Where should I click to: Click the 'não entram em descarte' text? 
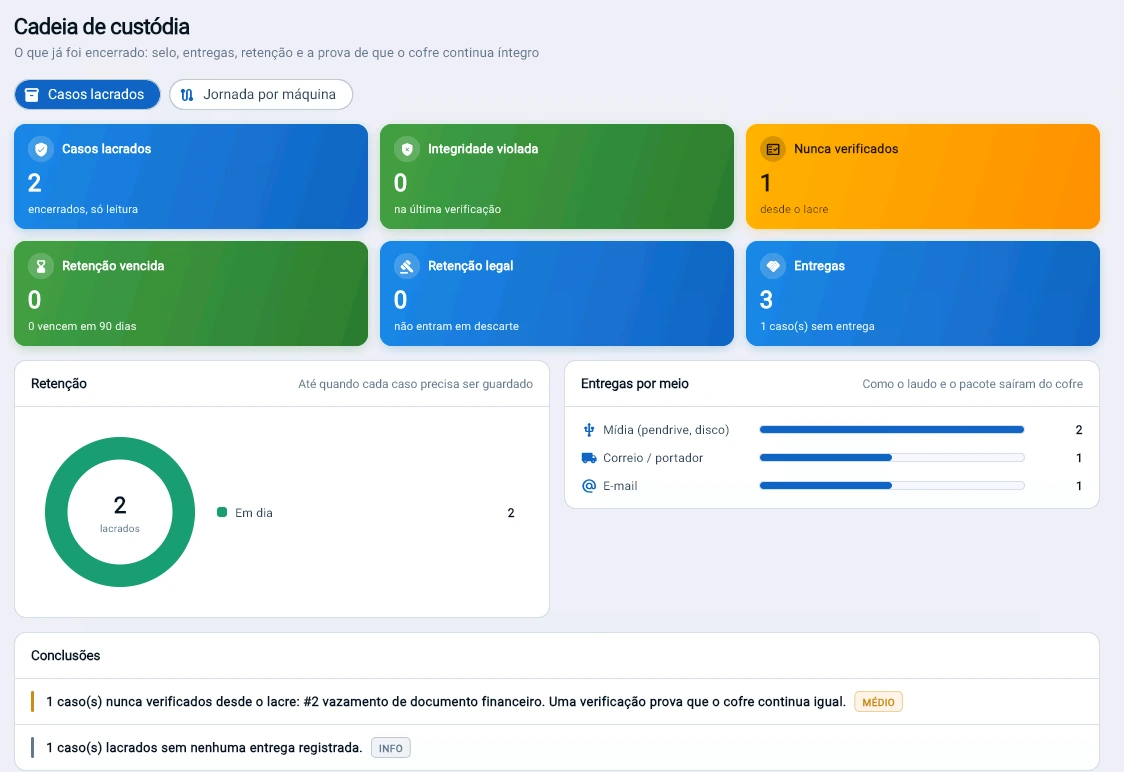[x=457, y=326]
